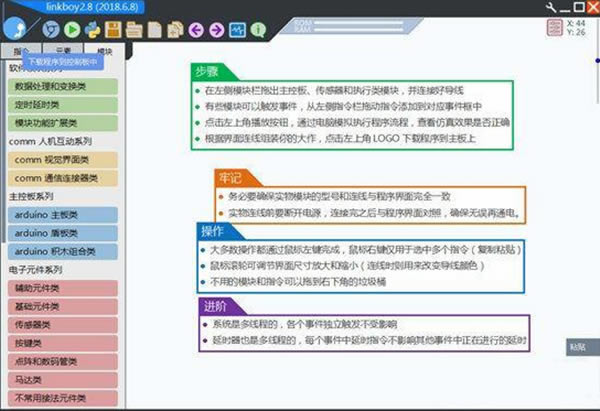Switch to the tab between 指令 and 模块
The width and height of the screenshot is (600, 411).
63,51
